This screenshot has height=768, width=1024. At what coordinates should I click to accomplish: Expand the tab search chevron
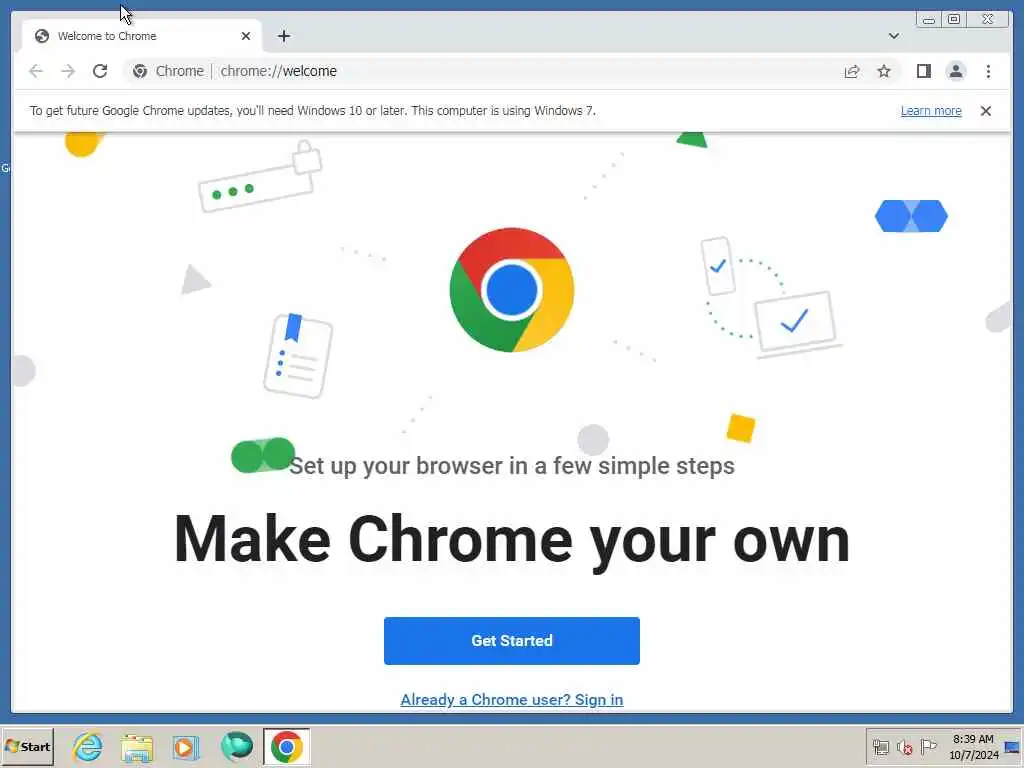click(x=893, y=36)
